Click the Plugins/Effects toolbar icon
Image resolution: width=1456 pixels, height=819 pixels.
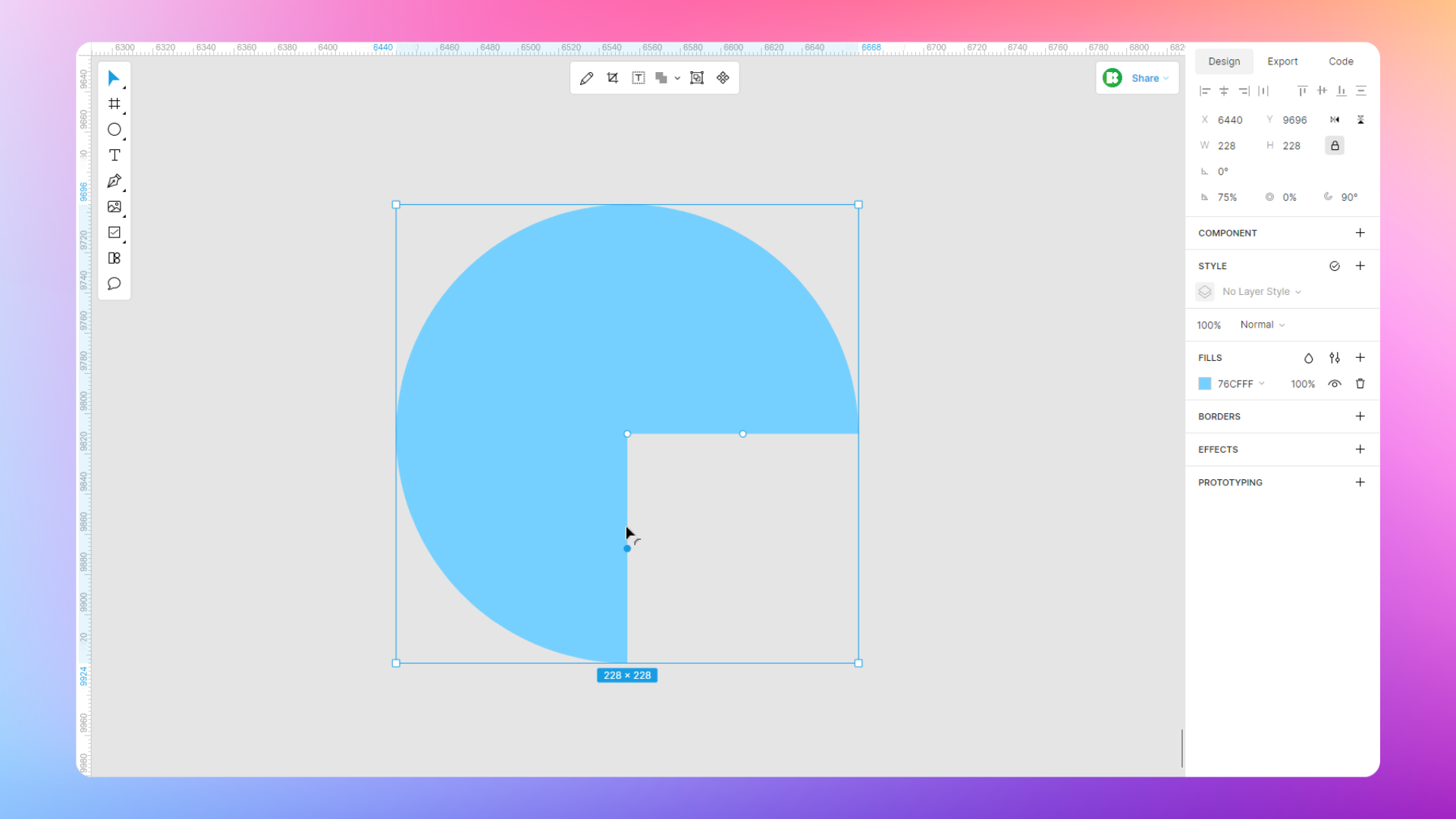coord(723,78)
